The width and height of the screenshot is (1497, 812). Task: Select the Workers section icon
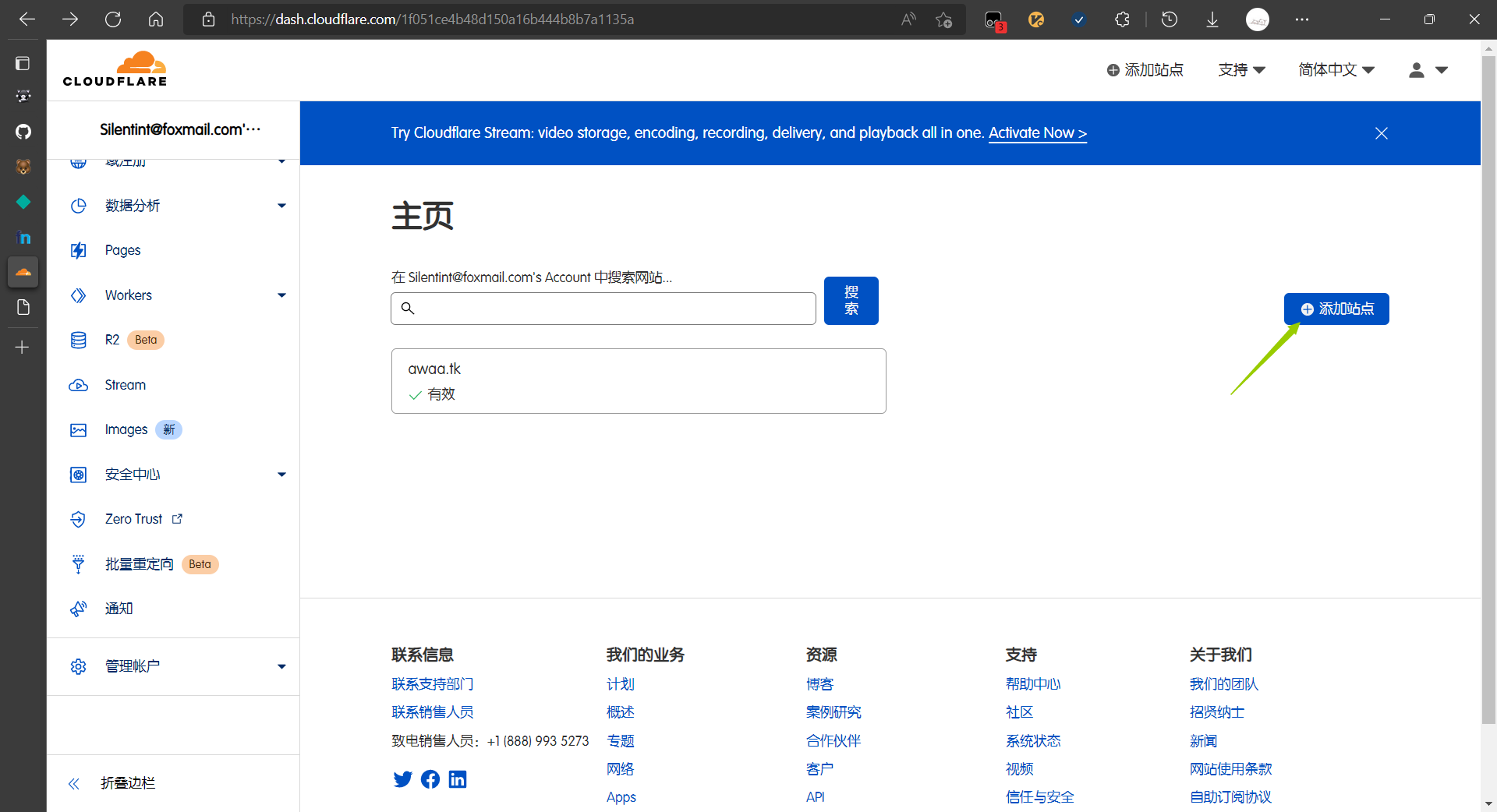tap(78, 295)
